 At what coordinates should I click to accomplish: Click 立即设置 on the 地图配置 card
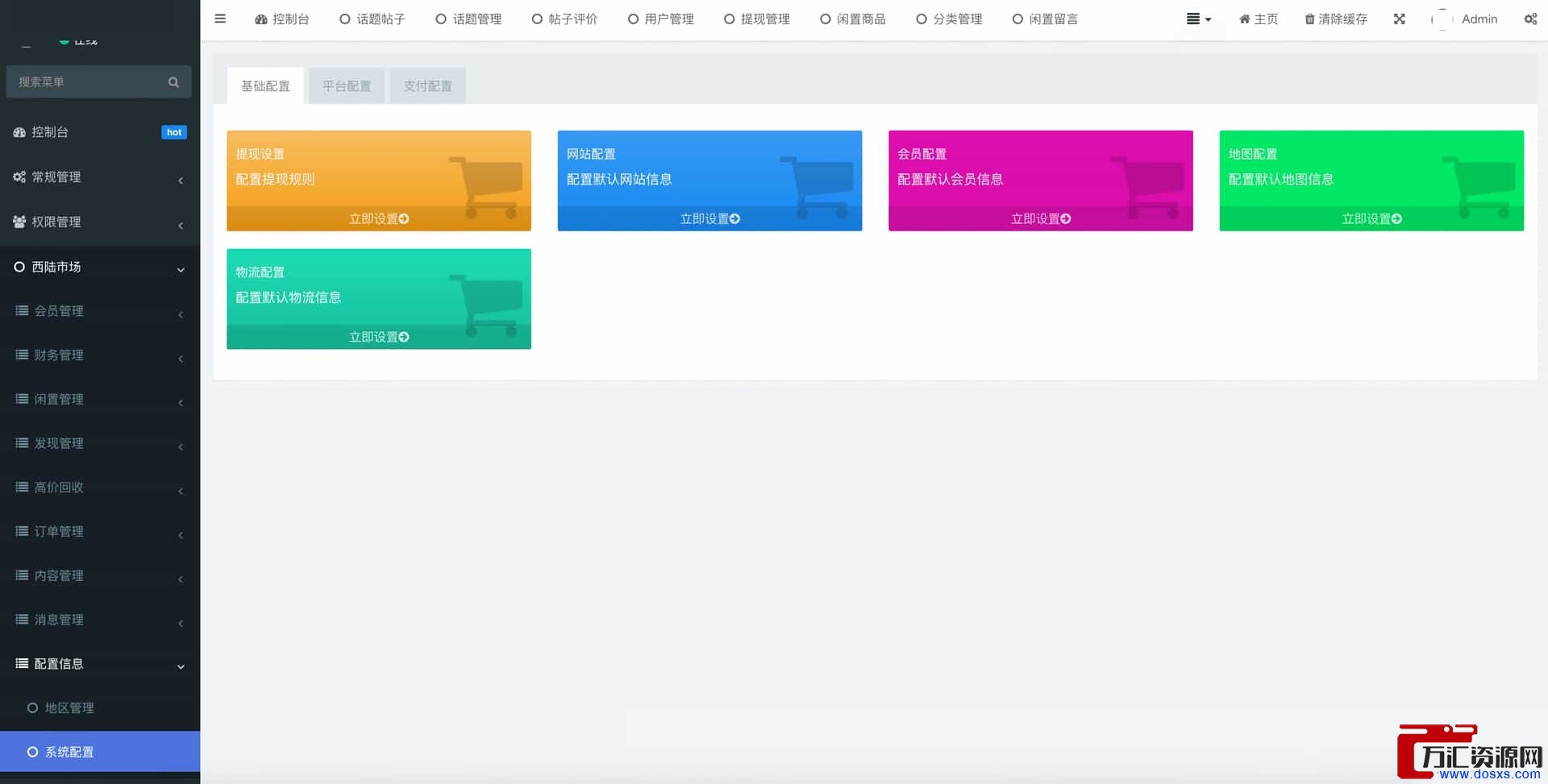click(x=1371, y=219)
